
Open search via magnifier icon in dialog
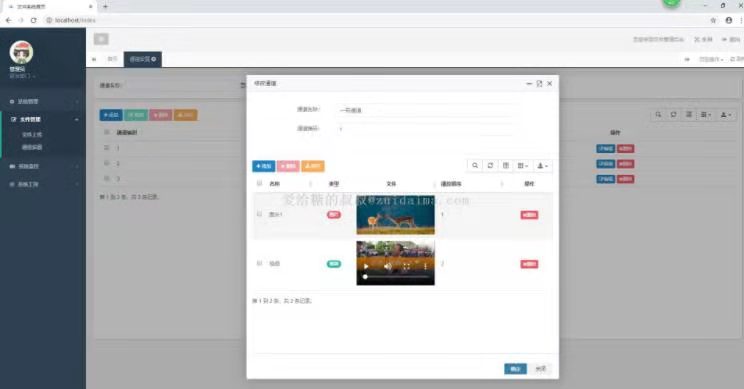475,166
